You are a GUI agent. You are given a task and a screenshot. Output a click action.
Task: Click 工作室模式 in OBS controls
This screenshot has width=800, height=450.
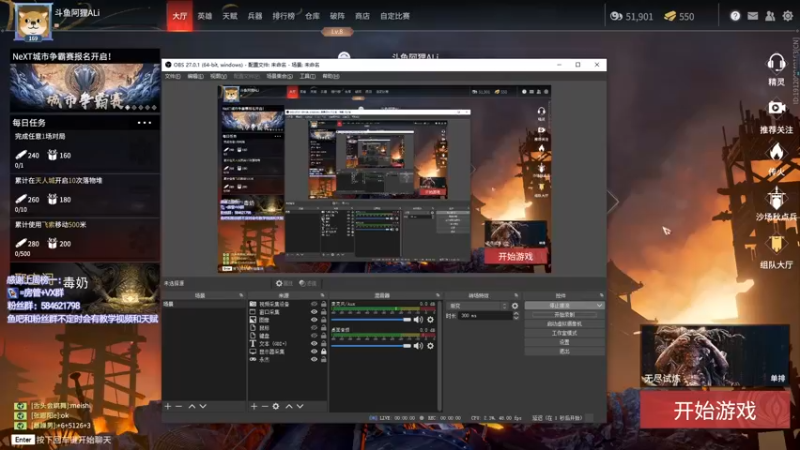click(564, 333)
